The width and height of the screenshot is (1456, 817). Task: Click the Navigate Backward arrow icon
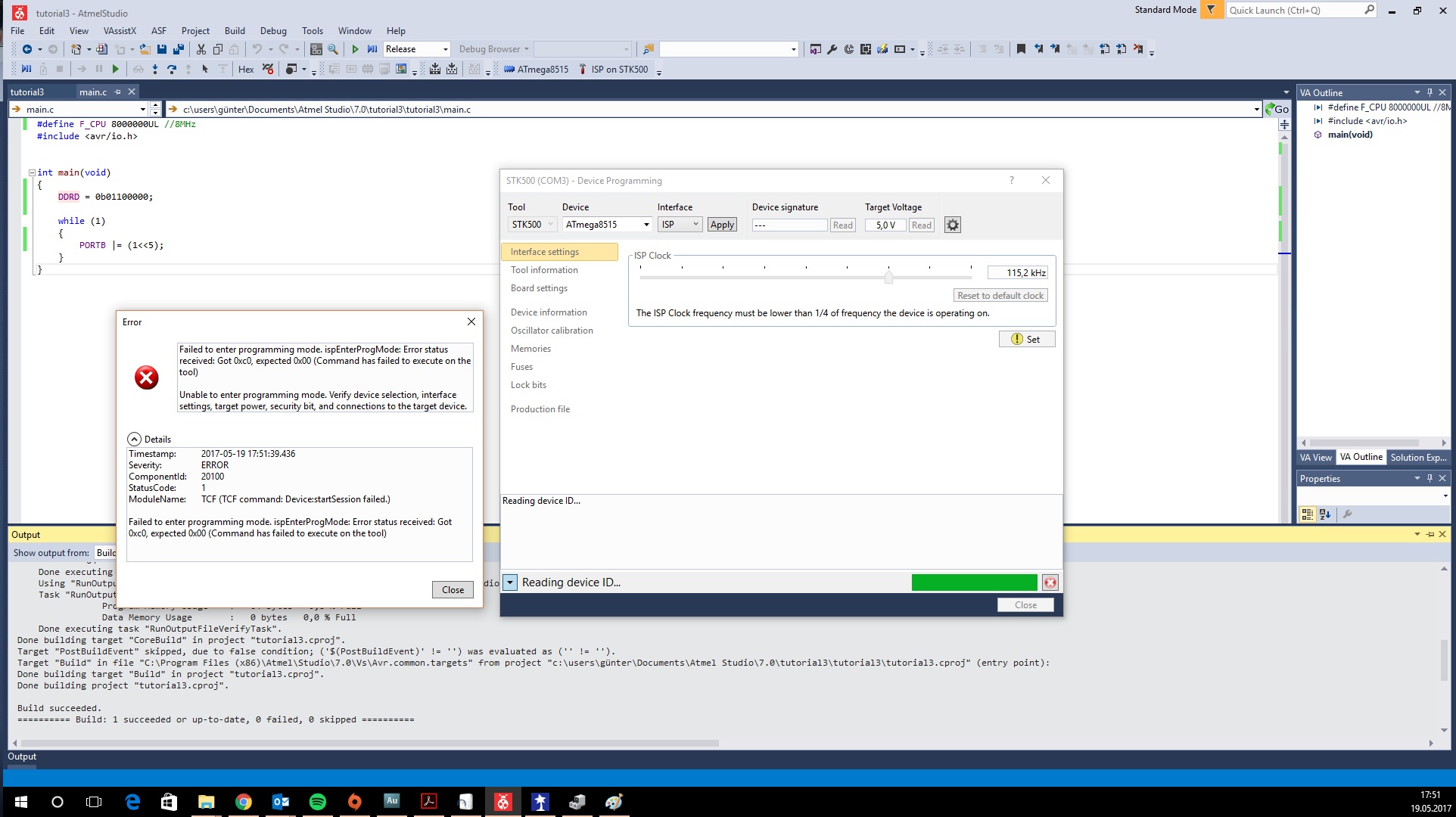click(27, 49)
